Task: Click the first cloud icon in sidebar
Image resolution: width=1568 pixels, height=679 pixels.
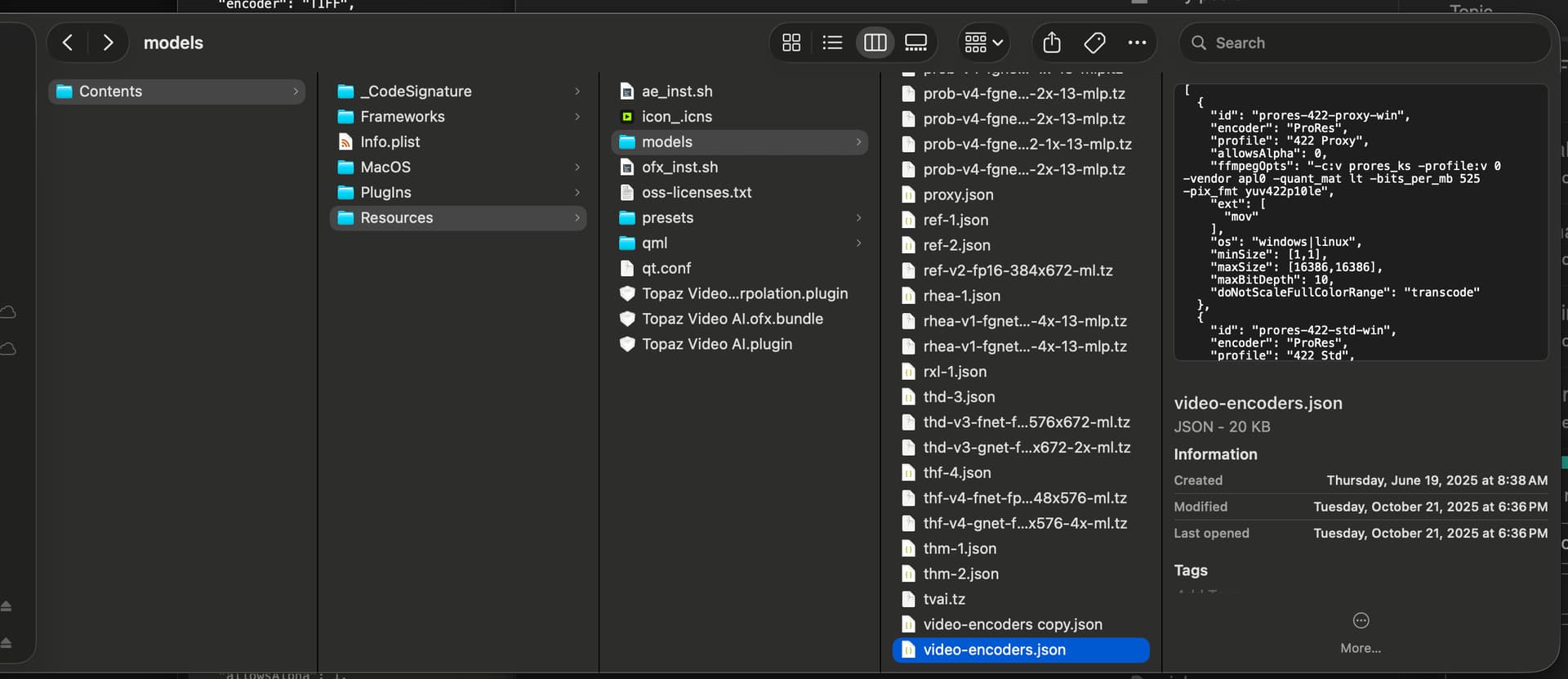Action: point(8,313)
